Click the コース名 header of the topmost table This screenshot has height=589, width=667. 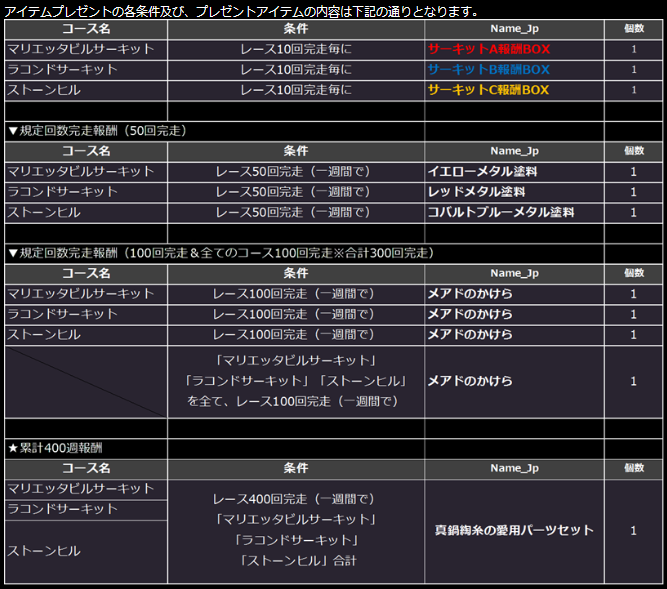[86, 28]
